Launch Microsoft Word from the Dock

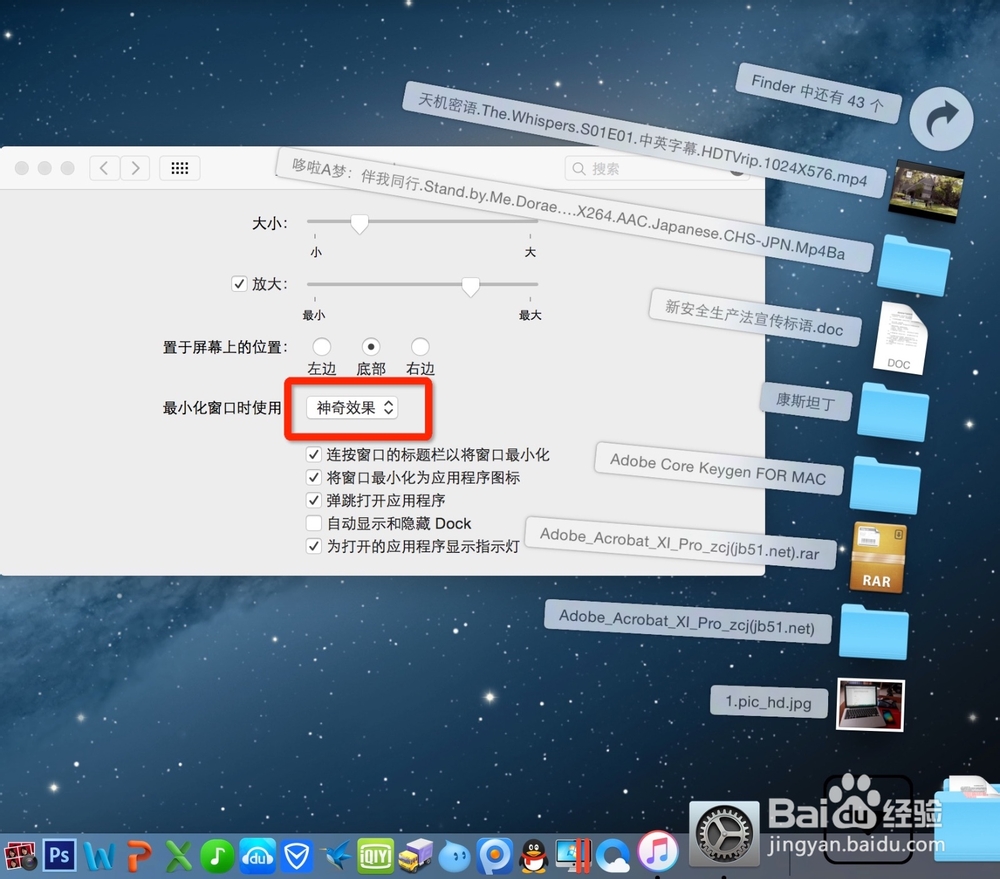[x=100, y=856]
